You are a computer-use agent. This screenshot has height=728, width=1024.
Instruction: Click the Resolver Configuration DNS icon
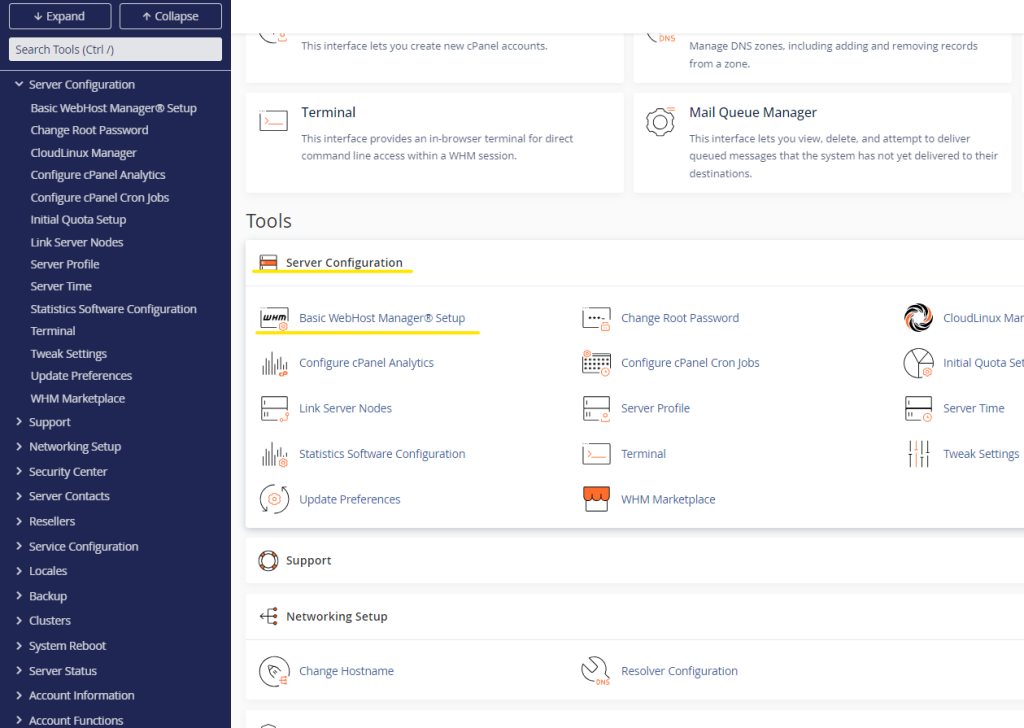[x=596, y=671]
